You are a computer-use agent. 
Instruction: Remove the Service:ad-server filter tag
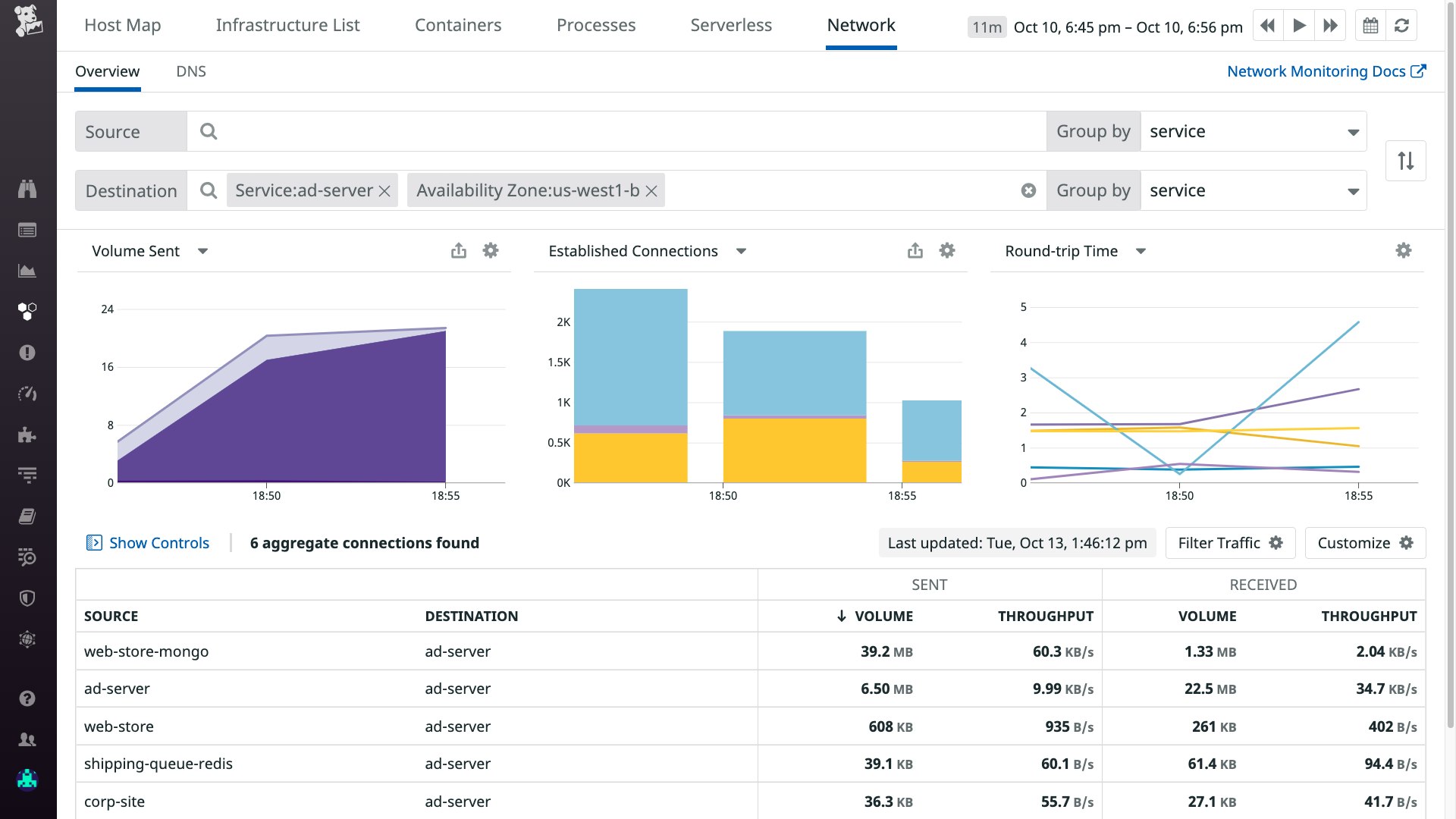tap(385, 191)
